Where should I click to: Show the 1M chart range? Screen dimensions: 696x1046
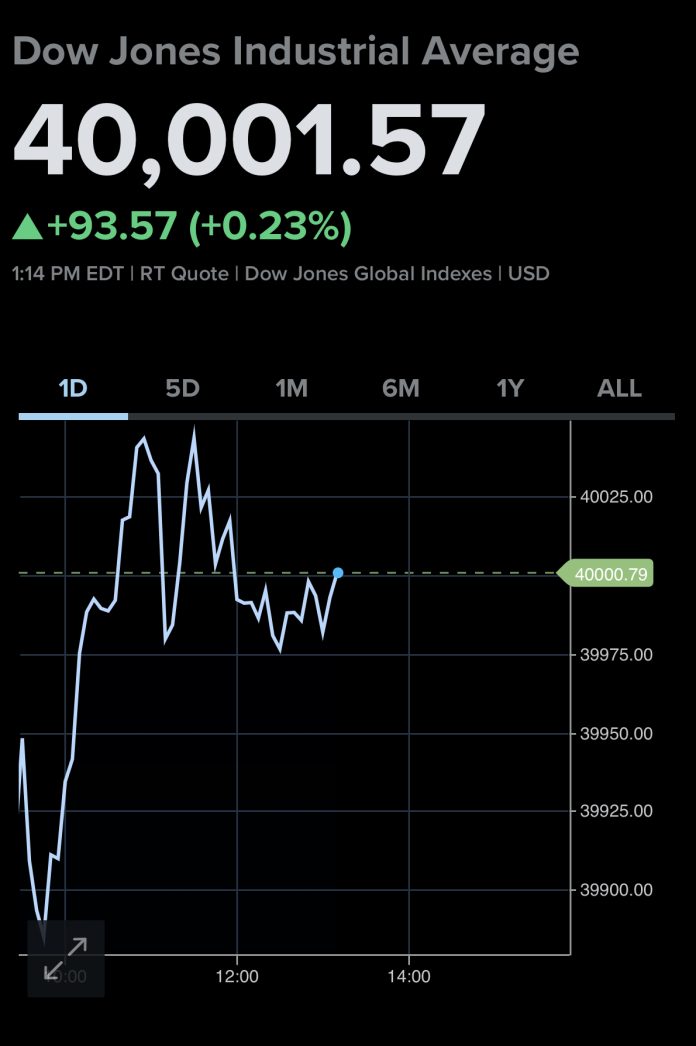coord(291,388)
